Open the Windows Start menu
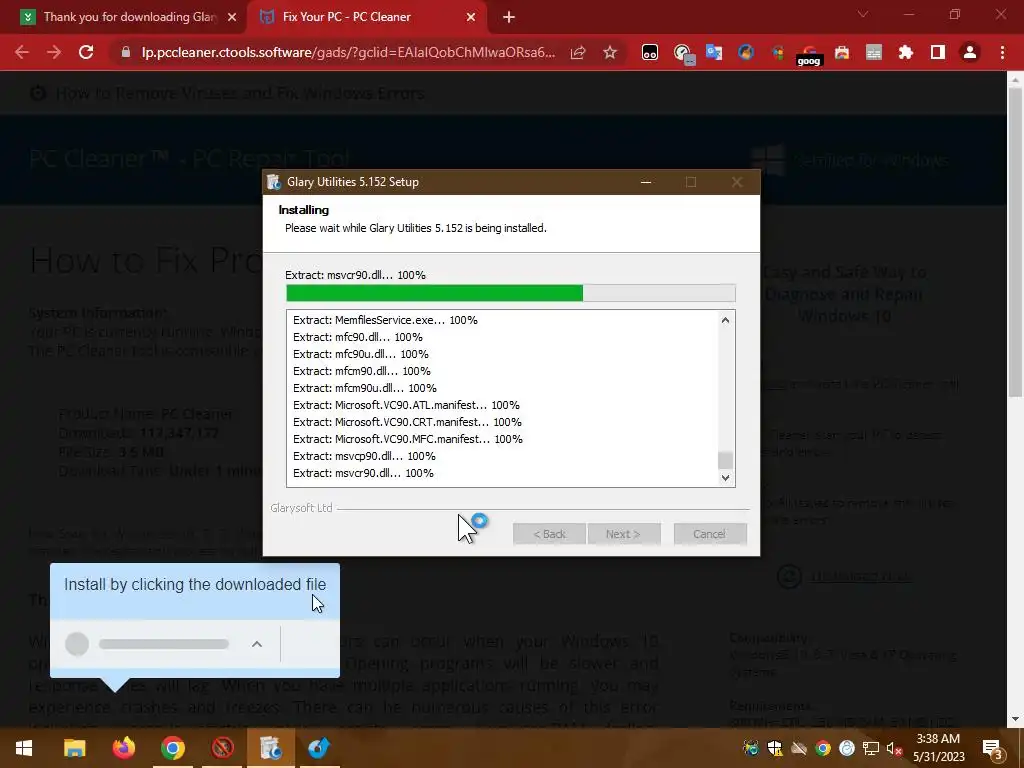Image resolution: width=1024 pixels, height=768 pixels. 24,748
